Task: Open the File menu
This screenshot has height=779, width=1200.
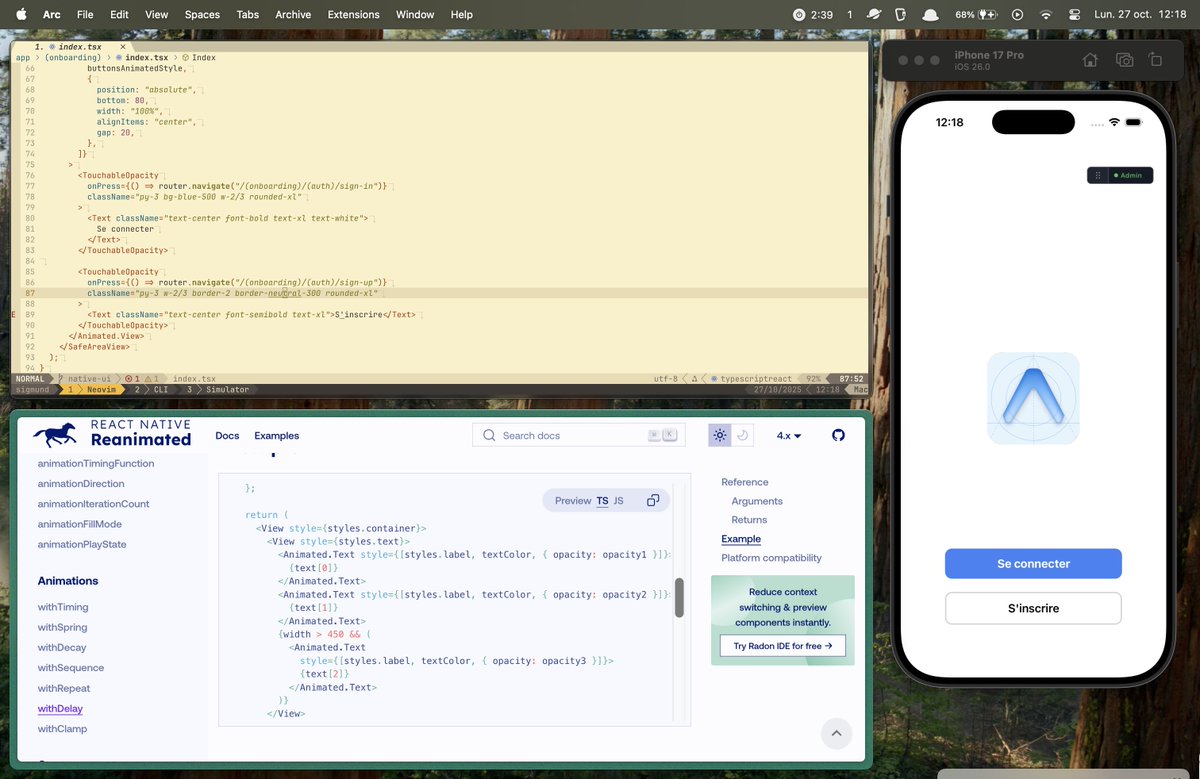Action: point(85,15)
